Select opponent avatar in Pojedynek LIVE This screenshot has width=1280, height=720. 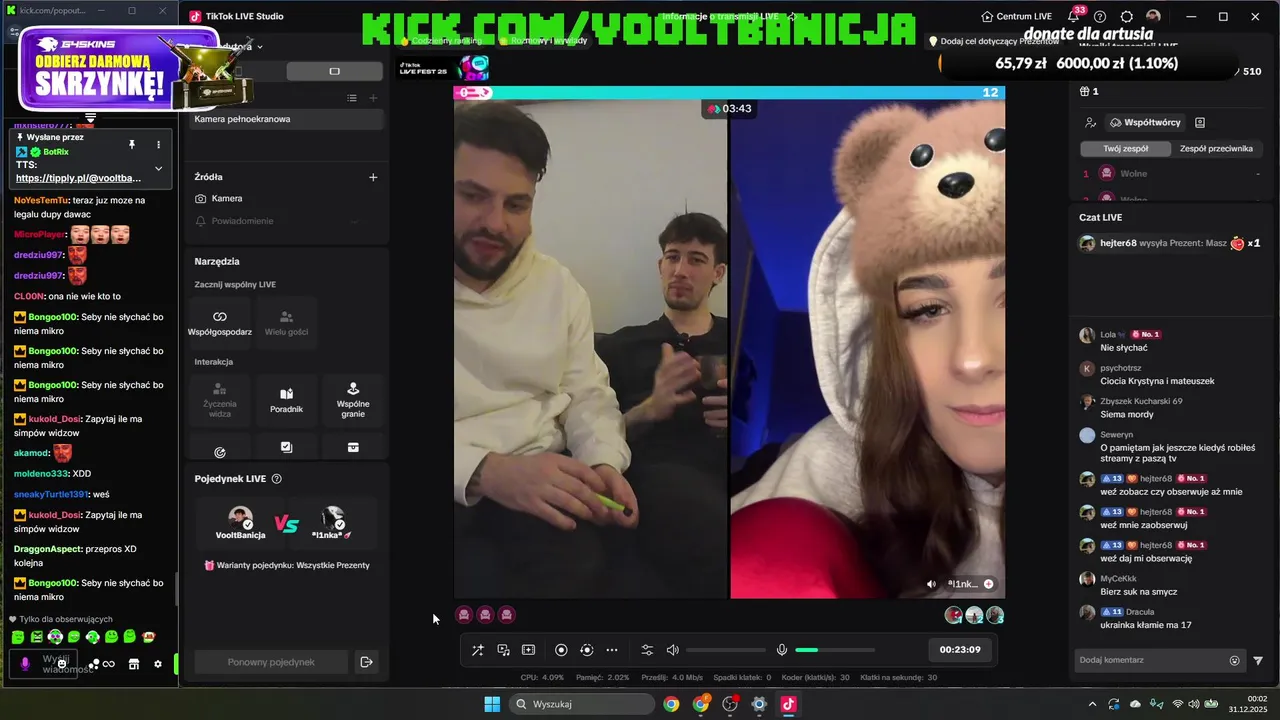(x=333, y=518)
